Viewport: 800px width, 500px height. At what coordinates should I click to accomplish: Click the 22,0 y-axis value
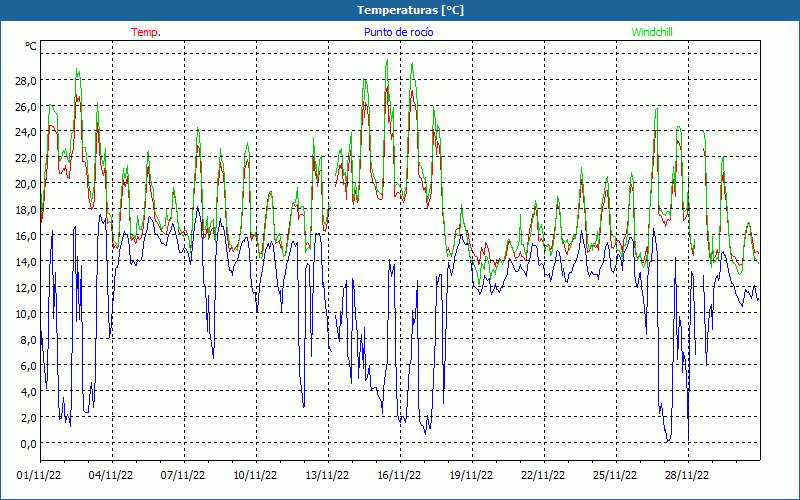click(x=28, y=158)
